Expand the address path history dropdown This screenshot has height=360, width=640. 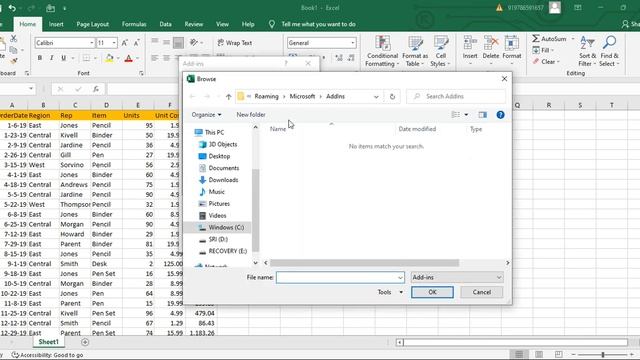(376, 97)
